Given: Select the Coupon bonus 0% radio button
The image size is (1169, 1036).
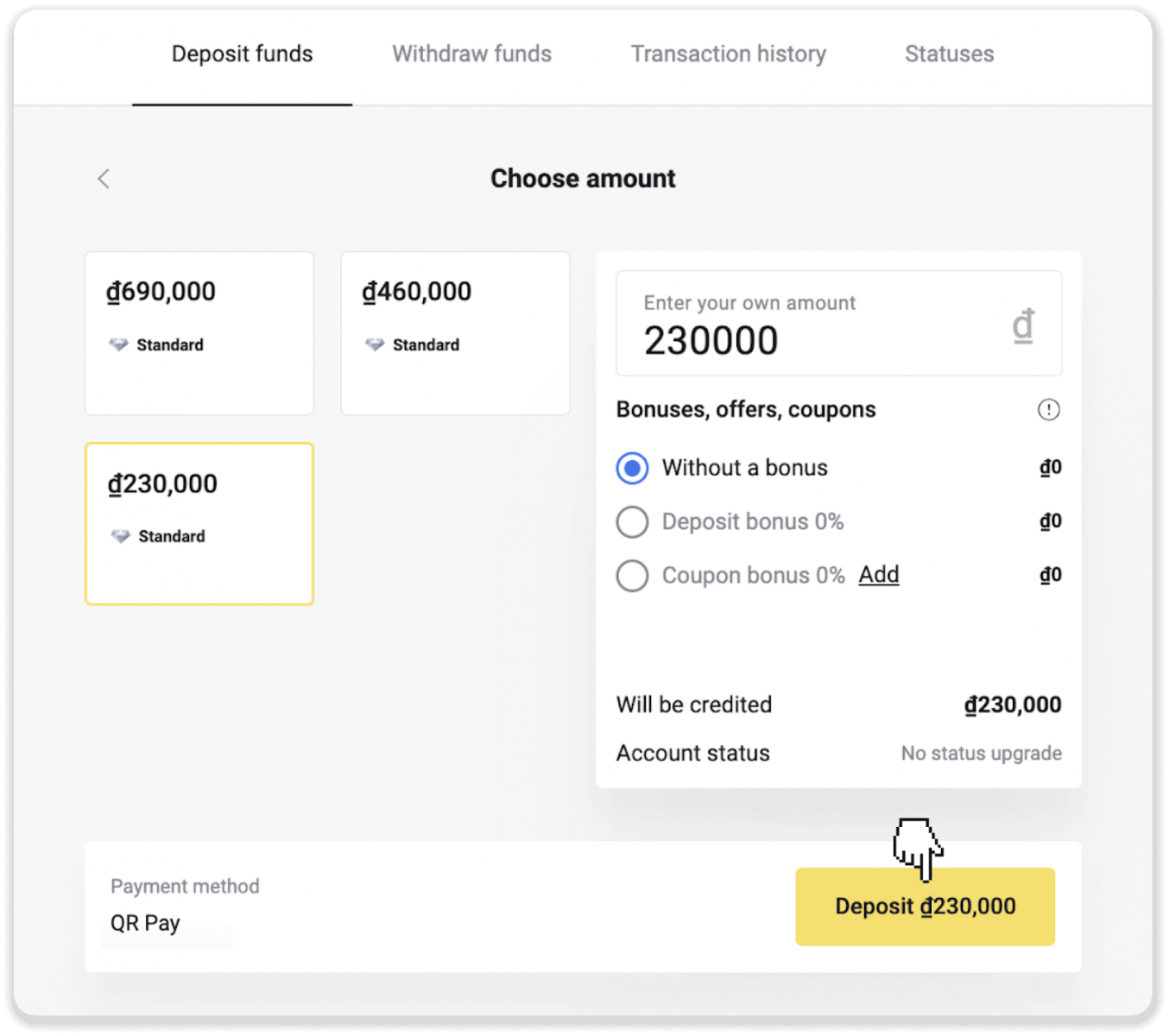Looking at the screenshot, I should (x=632, y=576).
